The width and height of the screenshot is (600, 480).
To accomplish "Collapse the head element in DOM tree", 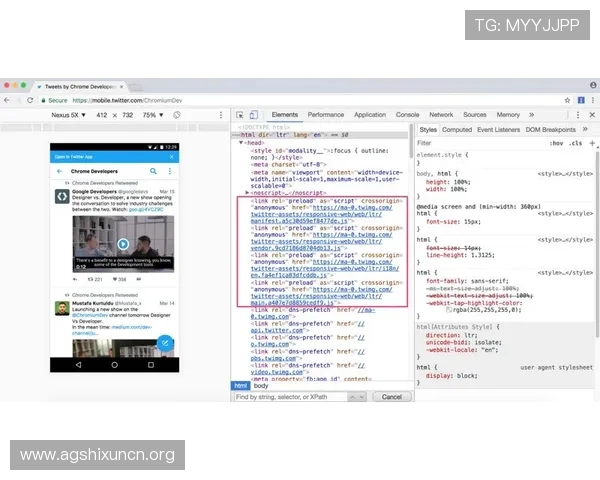I will coord(240,143).
